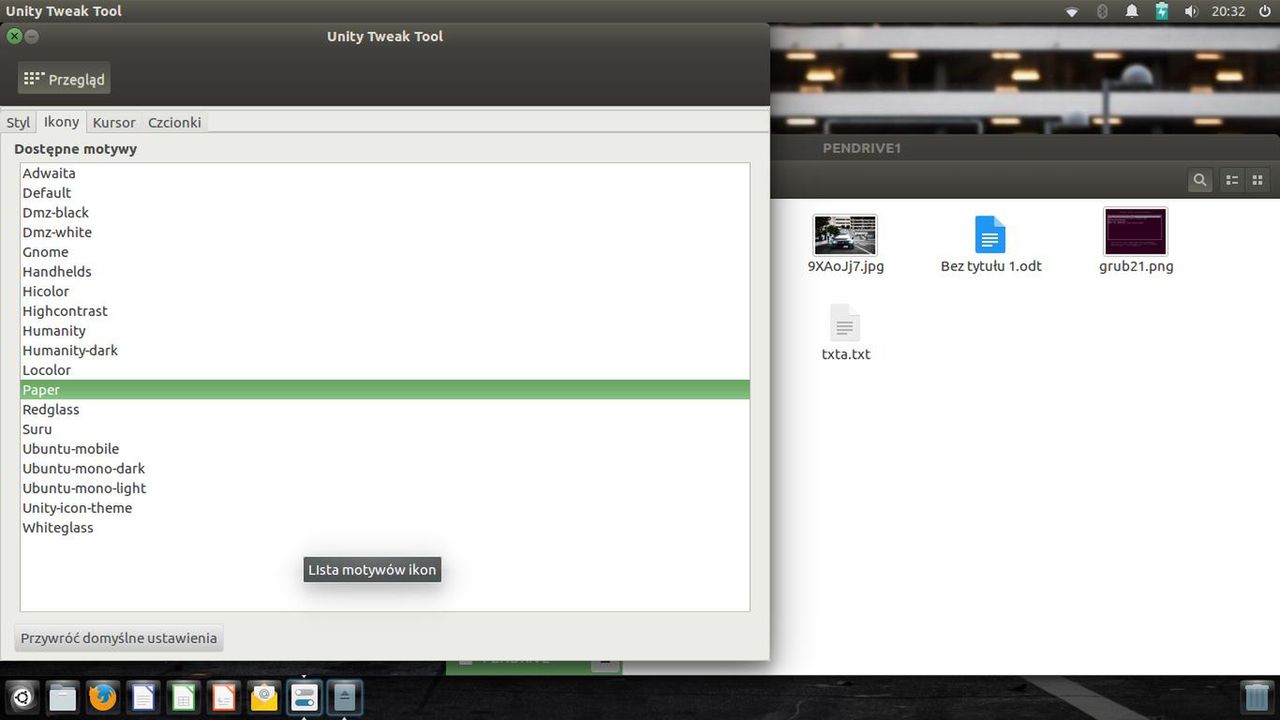This screenshot has width=1280, height=720.
Task: Select the grub21.png thumbnail
Action: click(1135, 231)
